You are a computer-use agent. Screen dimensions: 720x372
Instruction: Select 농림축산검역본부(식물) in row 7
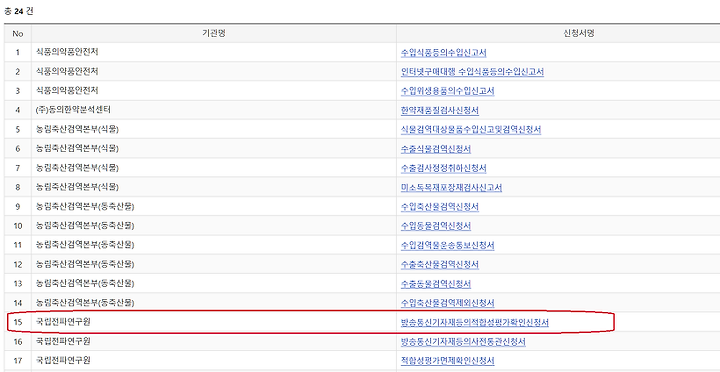pyautogui.click(x=77, y=168)
